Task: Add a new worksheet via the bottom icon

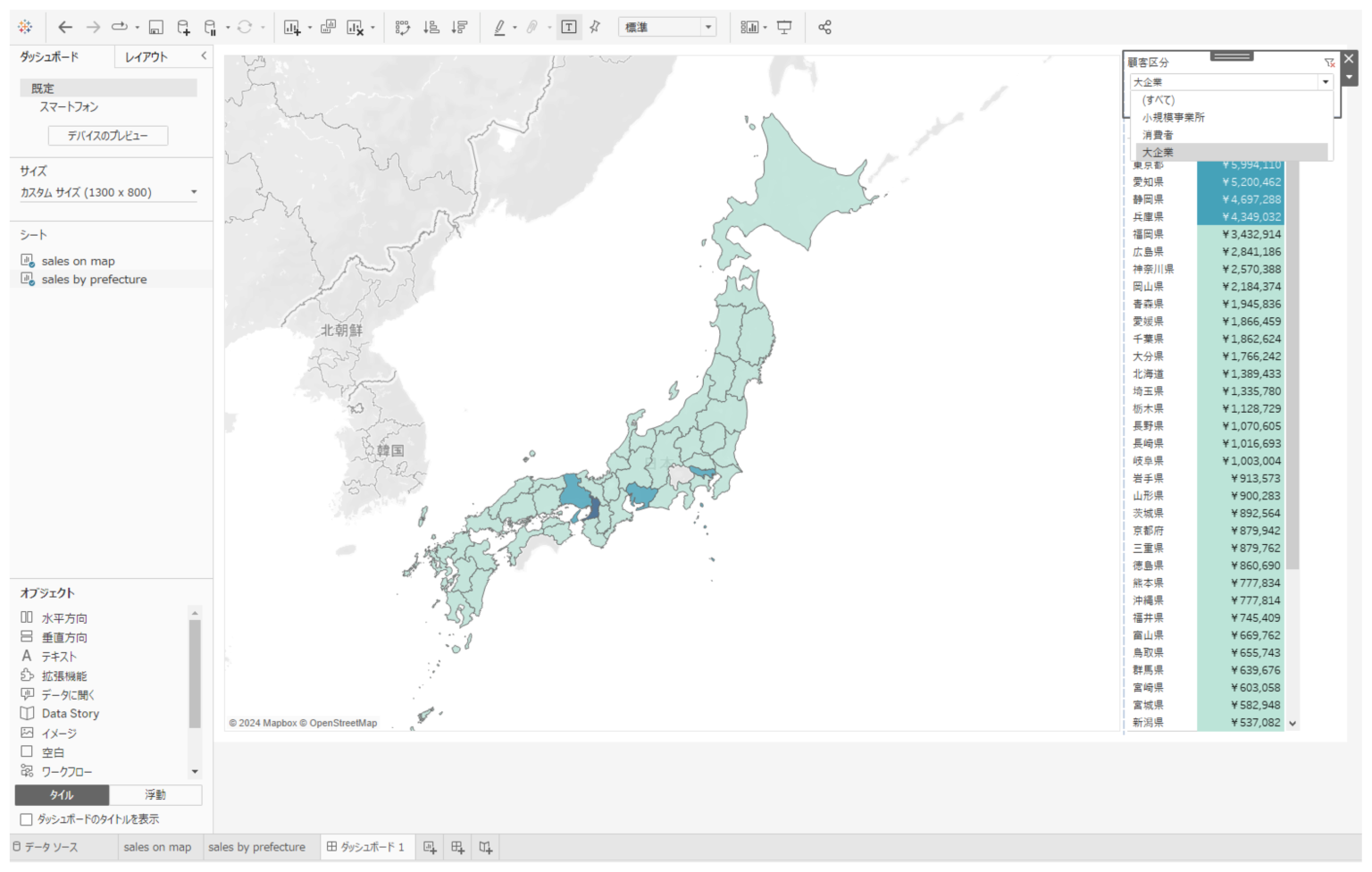Action: [x=430, y=847]
